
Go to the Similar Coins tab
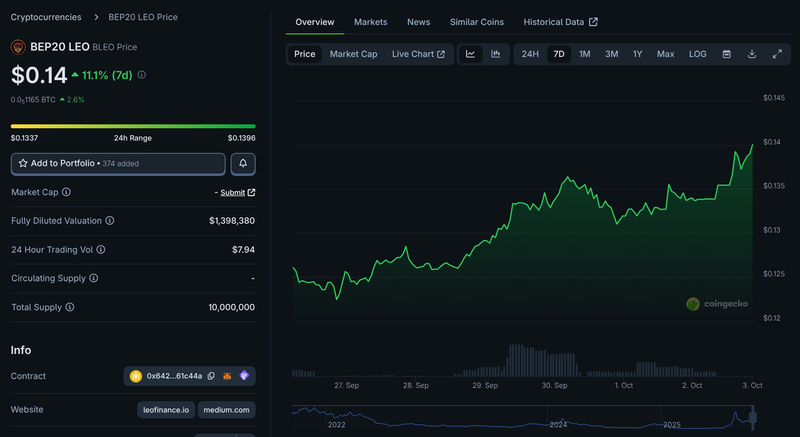point(477,22)
